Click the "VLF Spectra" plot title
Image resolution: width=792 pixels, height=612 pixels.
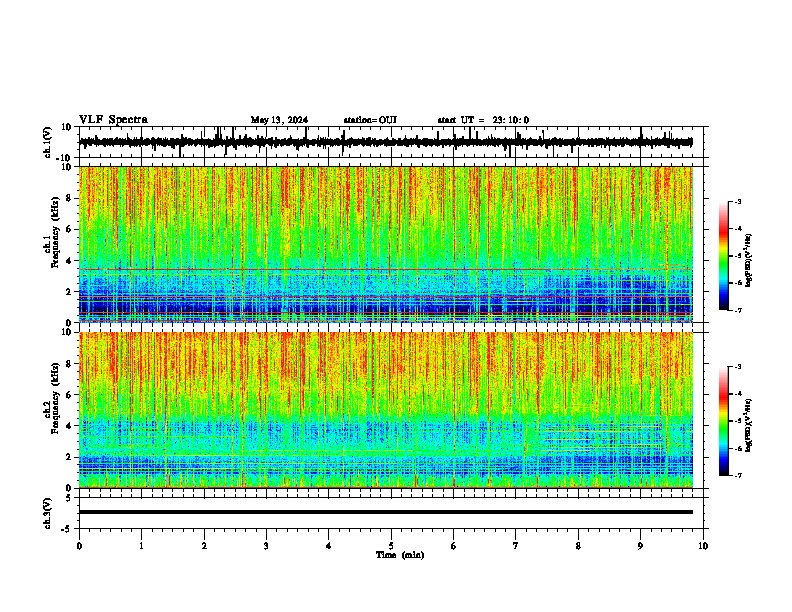tap(113, 120)
